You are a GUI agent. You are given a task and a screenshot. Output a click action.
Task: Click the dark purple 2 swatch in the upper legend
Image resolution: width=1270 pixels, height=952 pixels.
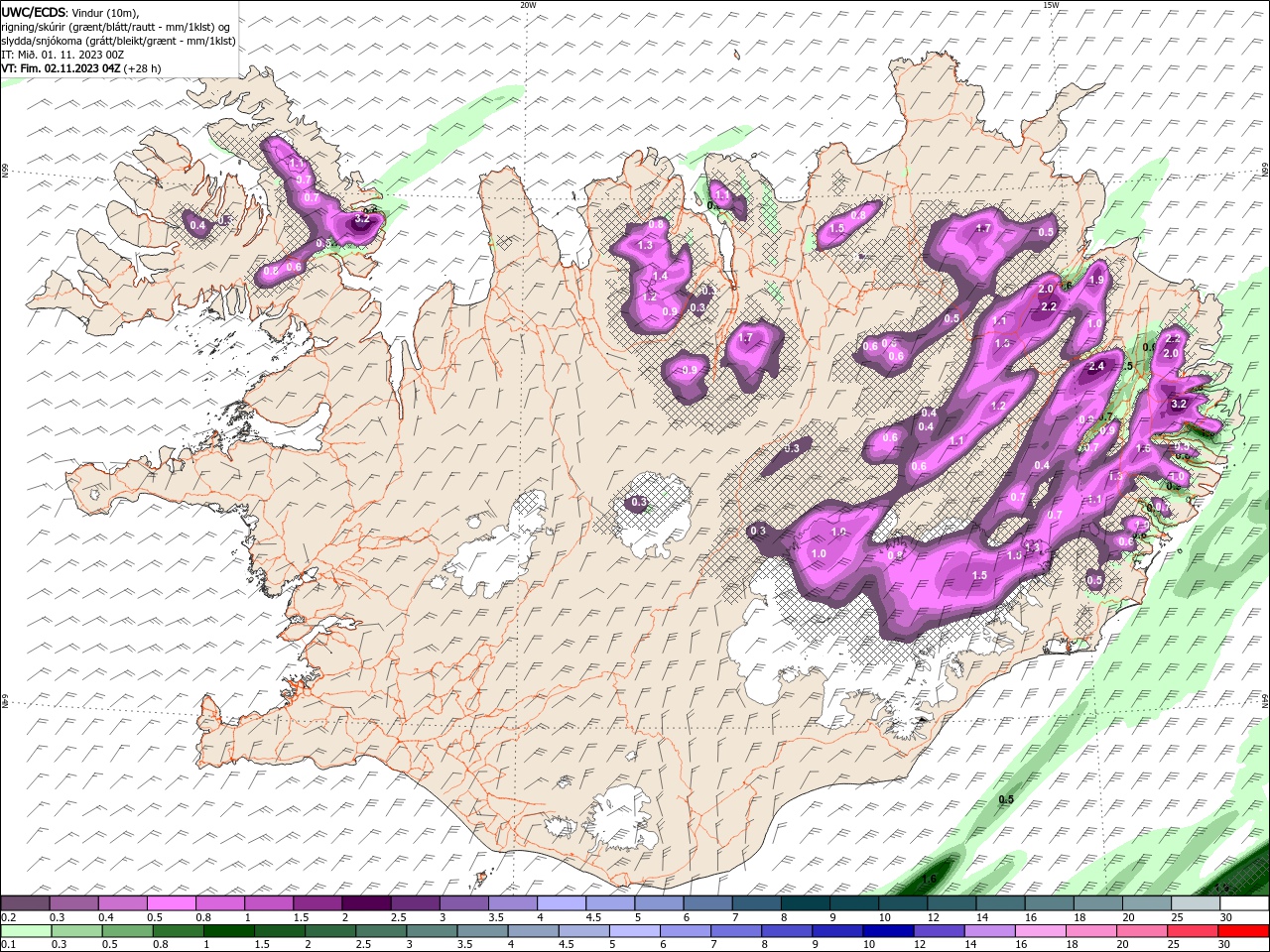366,903
